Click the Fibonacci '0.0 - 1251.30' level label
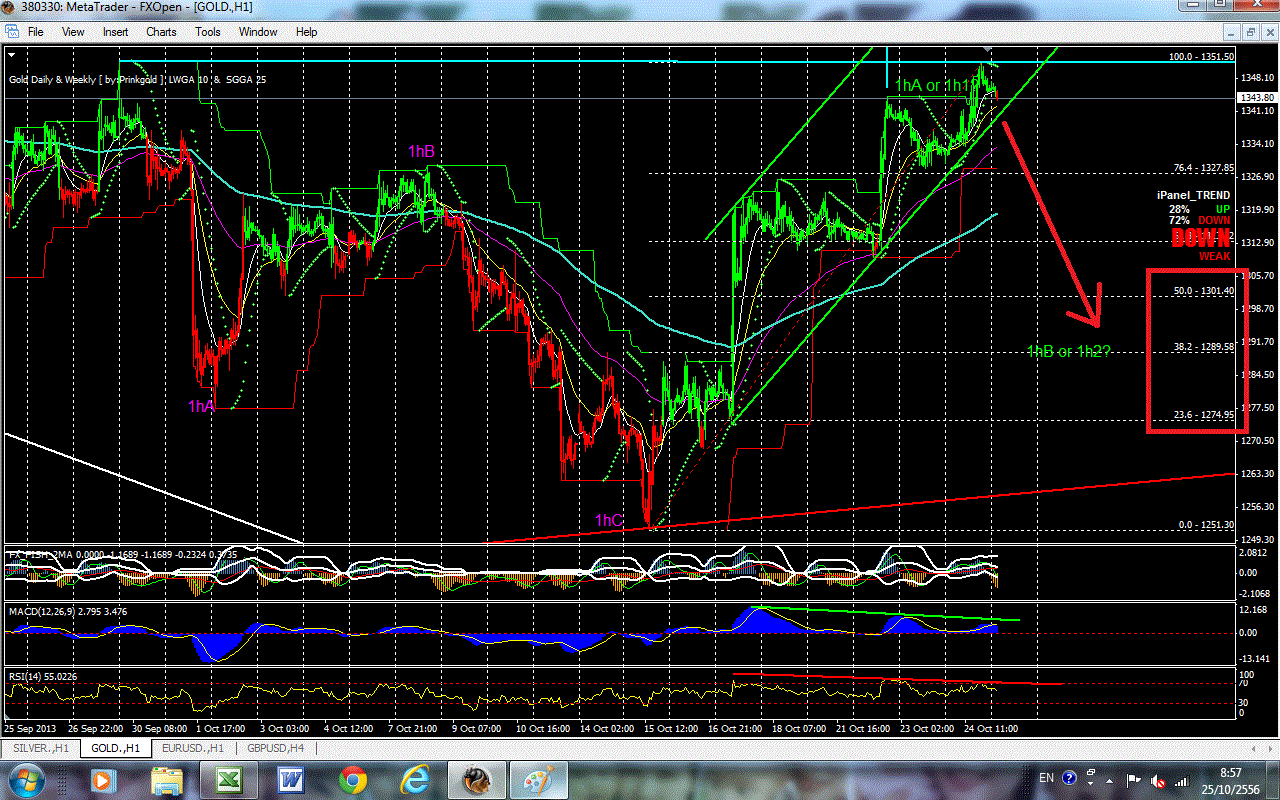Viewport: 1280px width, 800px height. (1207, 524)
